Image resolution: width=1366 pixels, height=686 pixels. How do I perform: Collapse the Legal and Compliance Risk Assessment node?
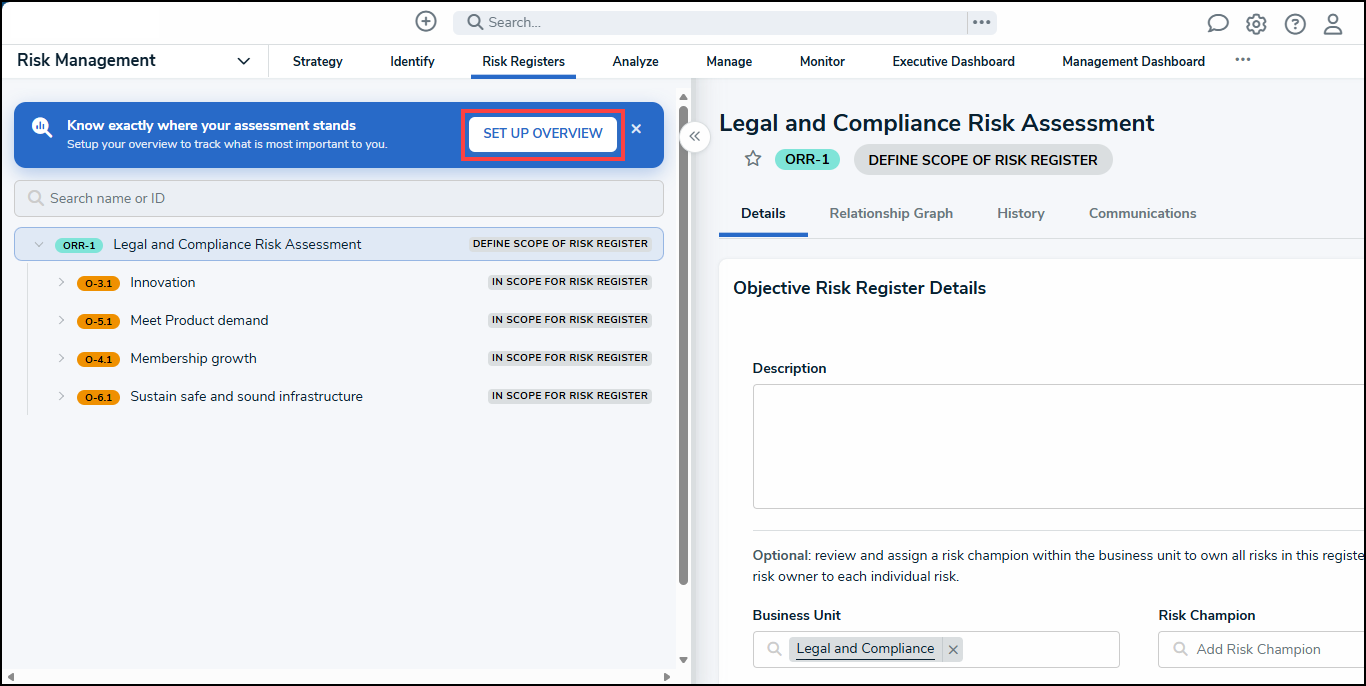(x=39, y=244)
